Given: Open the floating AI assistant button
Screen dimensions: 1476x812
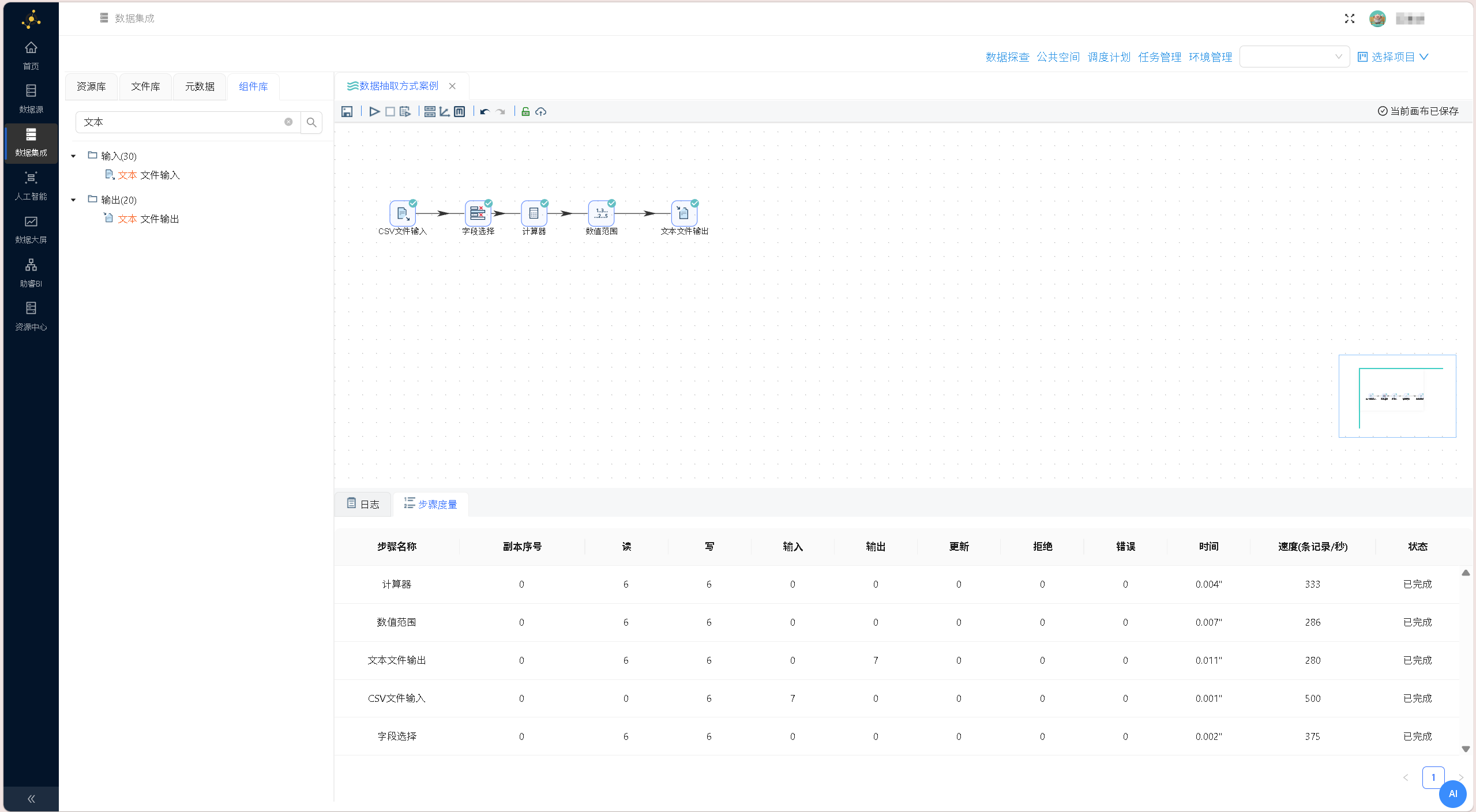Looking at the screenshot, I should (x=1453, y=794).
